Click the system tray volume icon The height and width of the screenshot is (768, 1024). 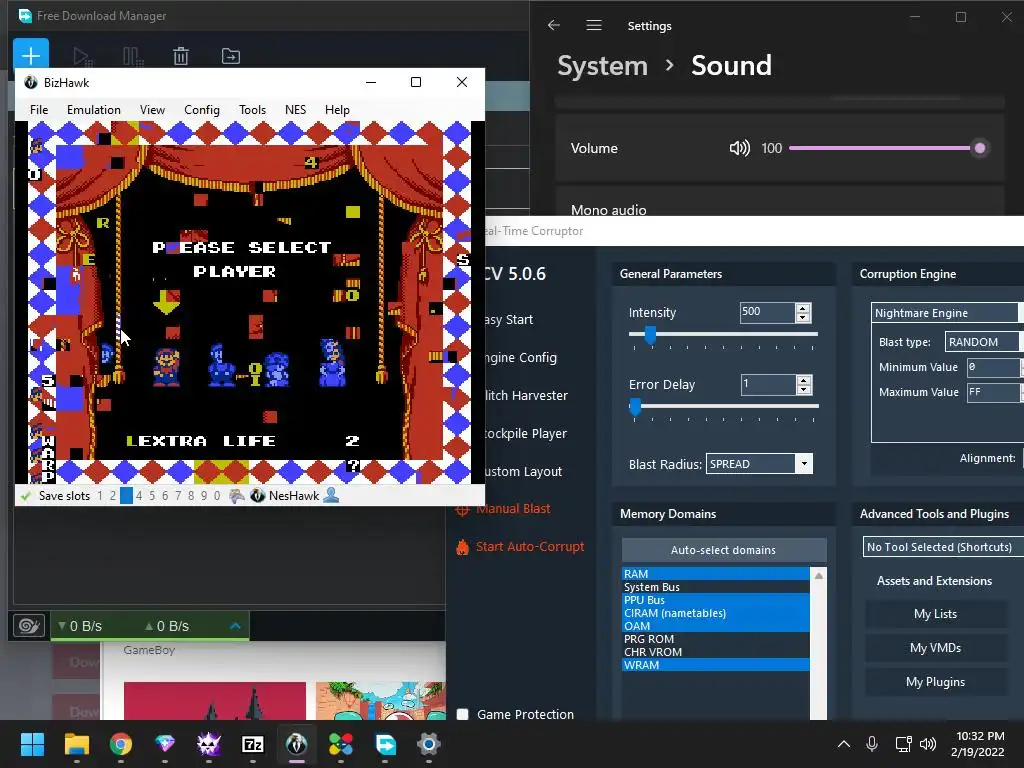pyautogui.click(x=927, y=744)
